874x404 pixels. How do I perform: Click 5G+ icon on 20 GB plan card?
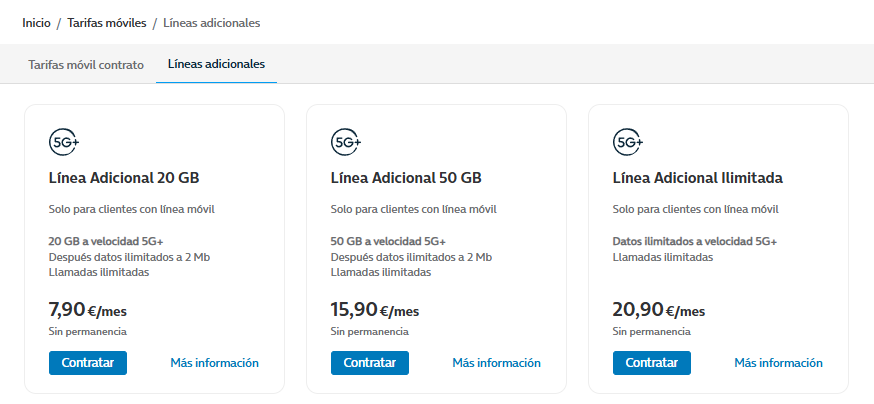pos(64,143)
